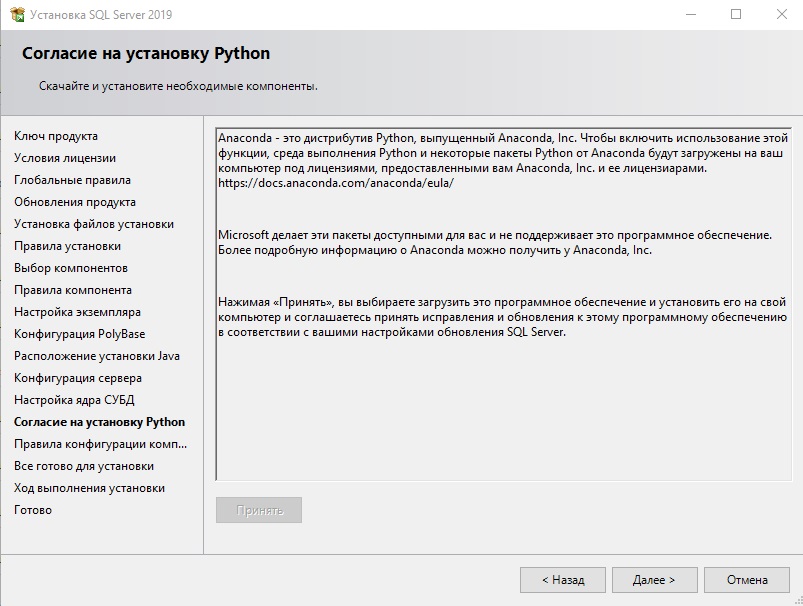The height and width of the screenshot is (606, 803).
Task: Go to Глобальные правила step
Action: click(x=72, y=180)
